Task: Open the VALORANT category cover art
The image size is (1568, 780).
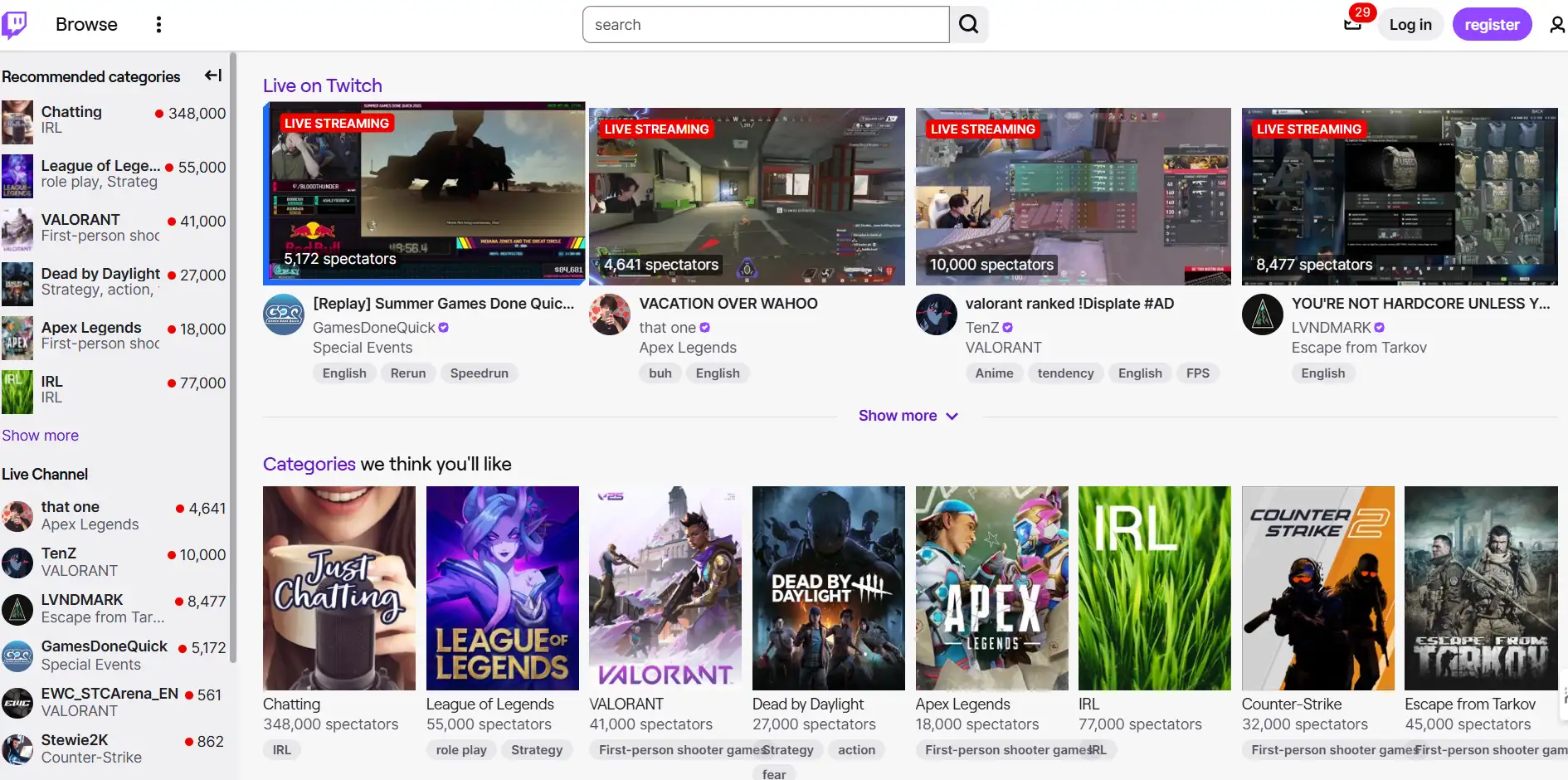Action: pyautogui.click(x=665, y=588)
